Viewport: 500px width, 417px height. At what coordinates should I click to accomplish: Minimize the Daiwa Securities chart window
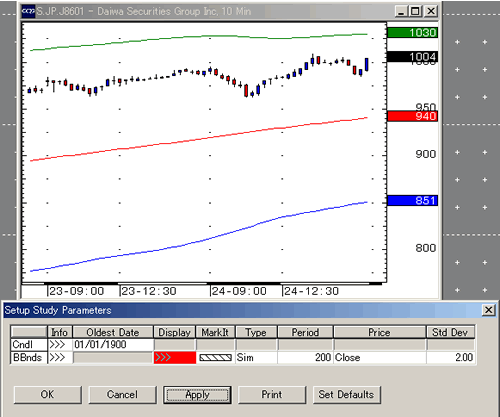(x=401, y=11)
